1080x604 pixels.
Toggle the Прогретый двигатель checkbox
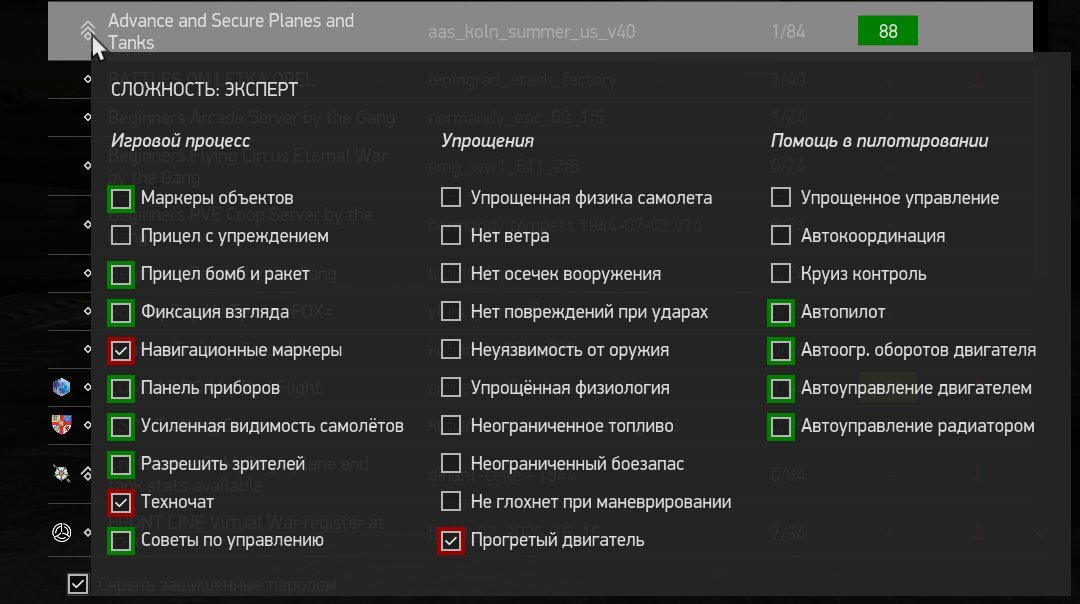[451, 540]
